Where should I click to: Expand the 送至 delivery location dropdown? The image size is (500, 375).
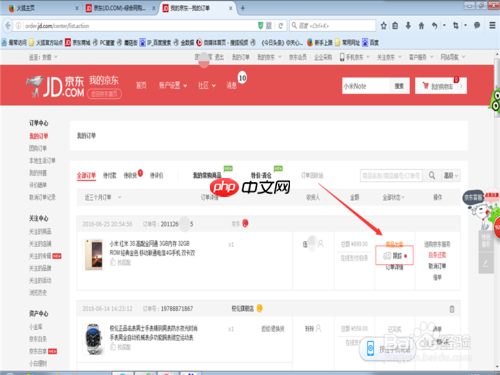coord(43,57)
